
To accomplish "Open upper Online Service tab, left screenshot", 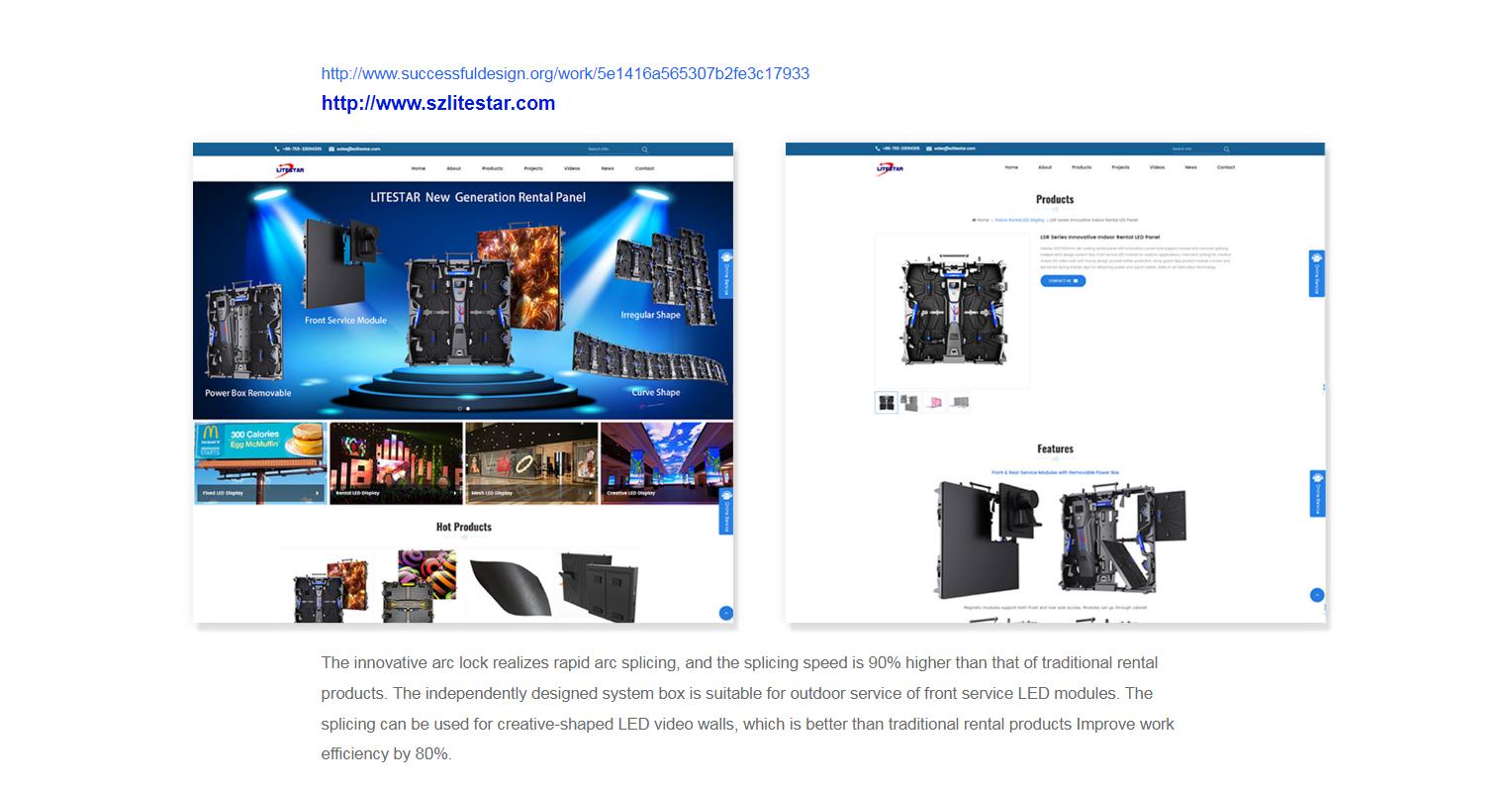I will 725,274.
